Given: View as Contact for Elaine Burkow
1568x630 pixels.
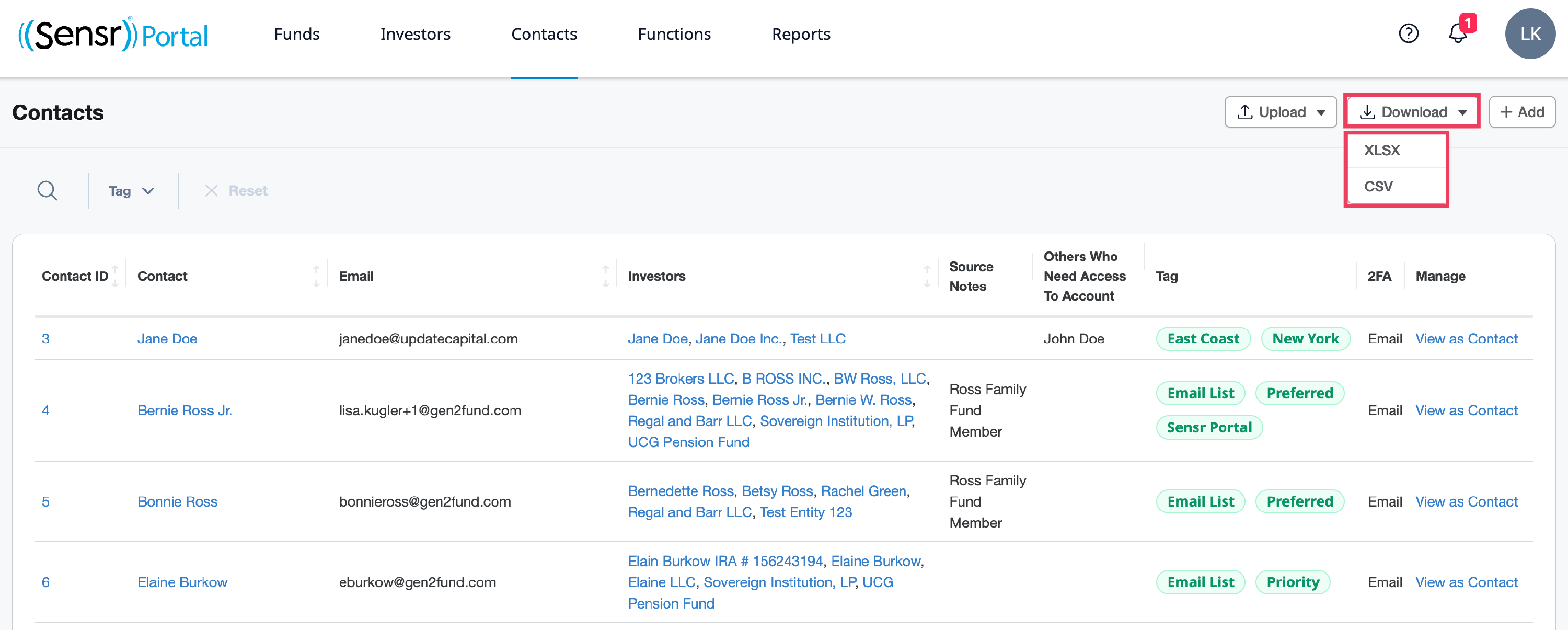Looking at the screenshot, I should [1467, 582].
